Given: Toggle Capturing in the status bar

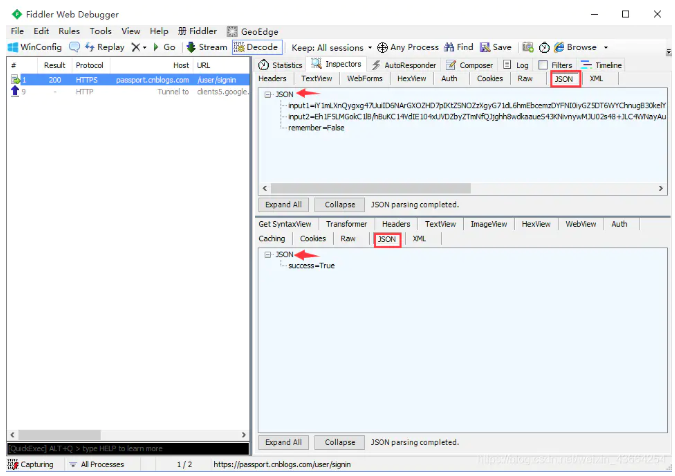Looking at the screenshot, I should (31, 464).
